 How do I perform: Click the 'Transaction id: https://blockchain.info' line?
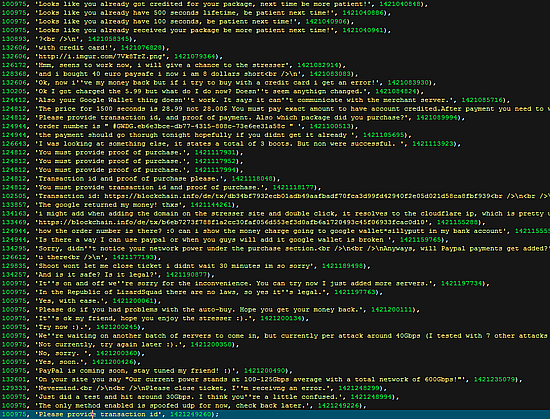click(x=276, y=196)
